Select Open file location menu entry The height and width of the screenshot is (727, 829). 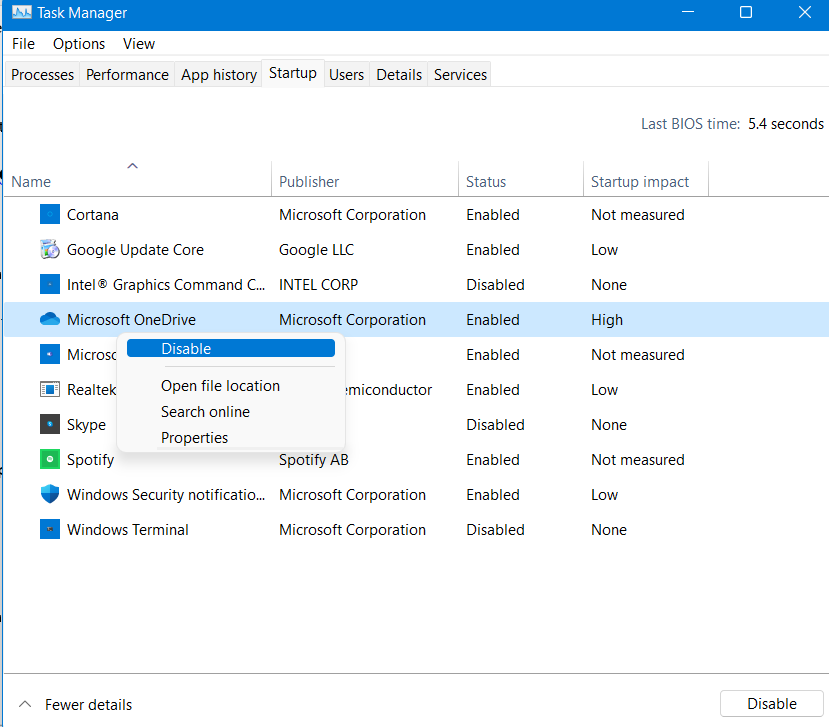pyautogui.click(x=220, y=386)
